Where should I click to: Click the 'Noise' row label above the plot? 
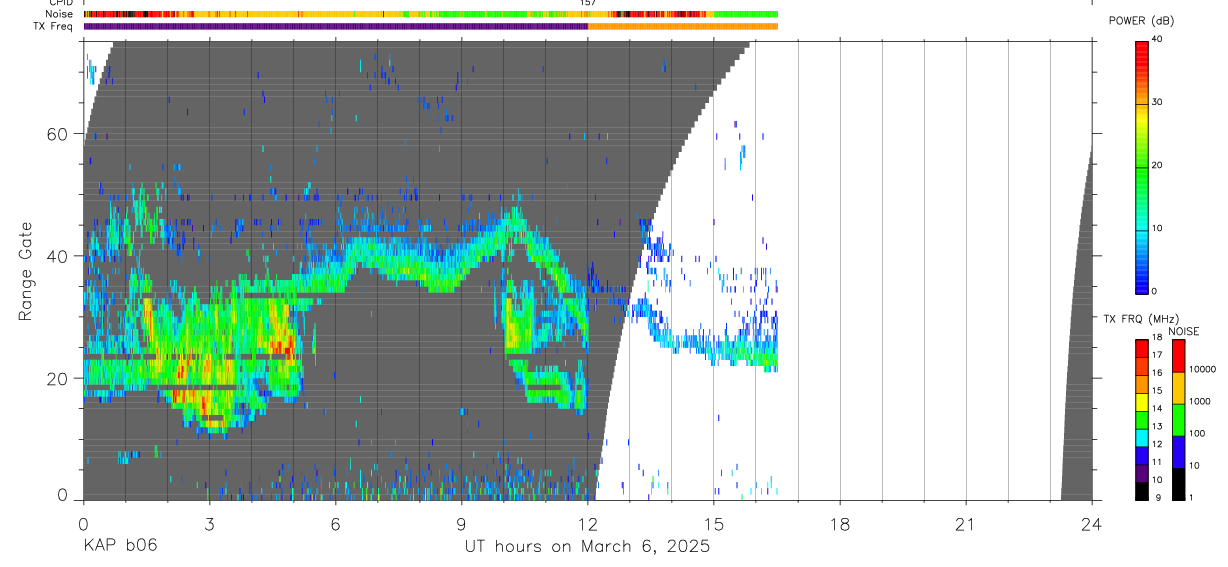click(60, 14)
